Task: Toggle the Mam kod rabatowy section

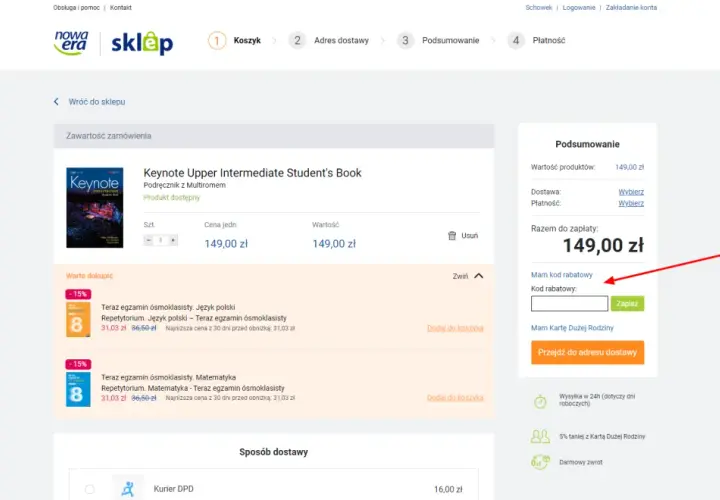Action: point(562,275)
